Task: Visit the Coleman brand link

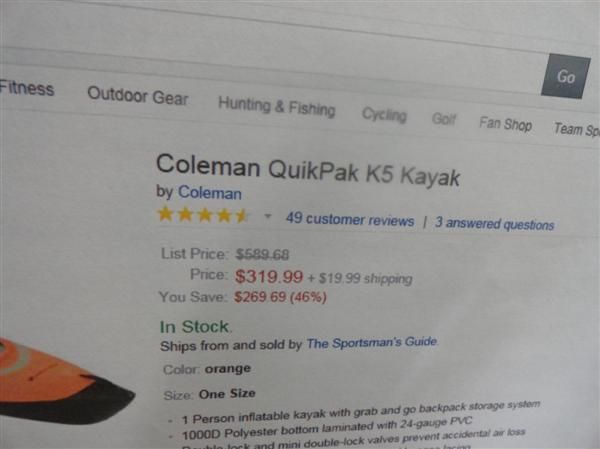Action: [209, 192]
